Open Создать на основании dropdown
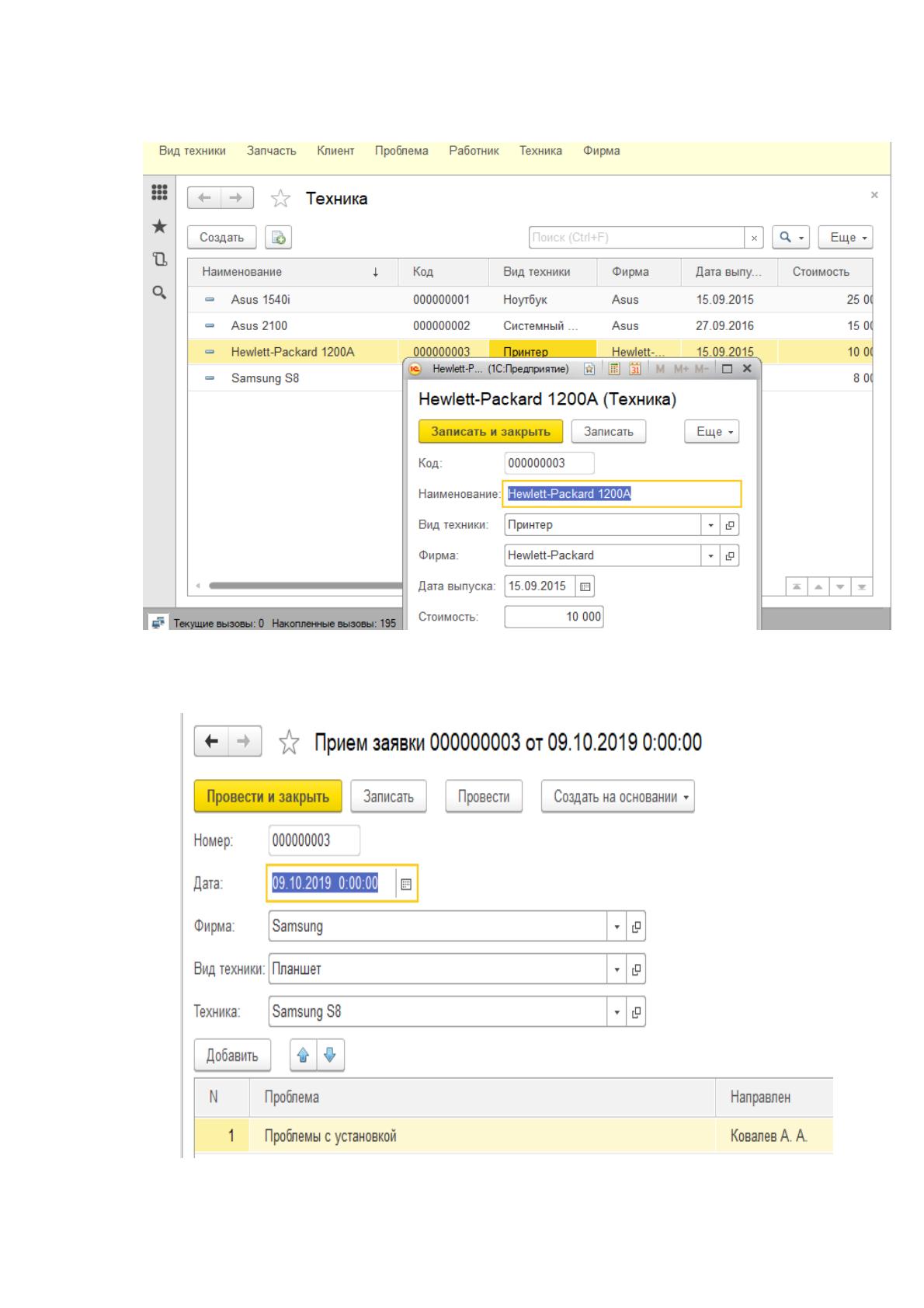Viewport: 924px width, 1308px height. 617,797
